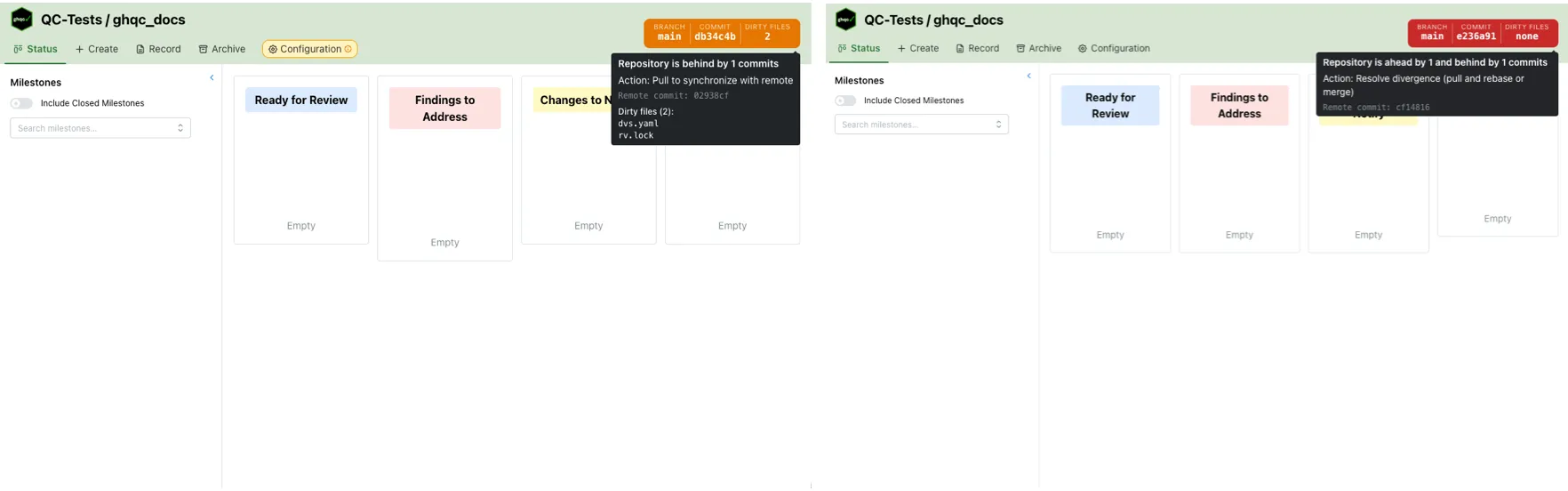Collapse the Milestones sidebar in the left window
The image size is (1568, 491).
(212, 77)
